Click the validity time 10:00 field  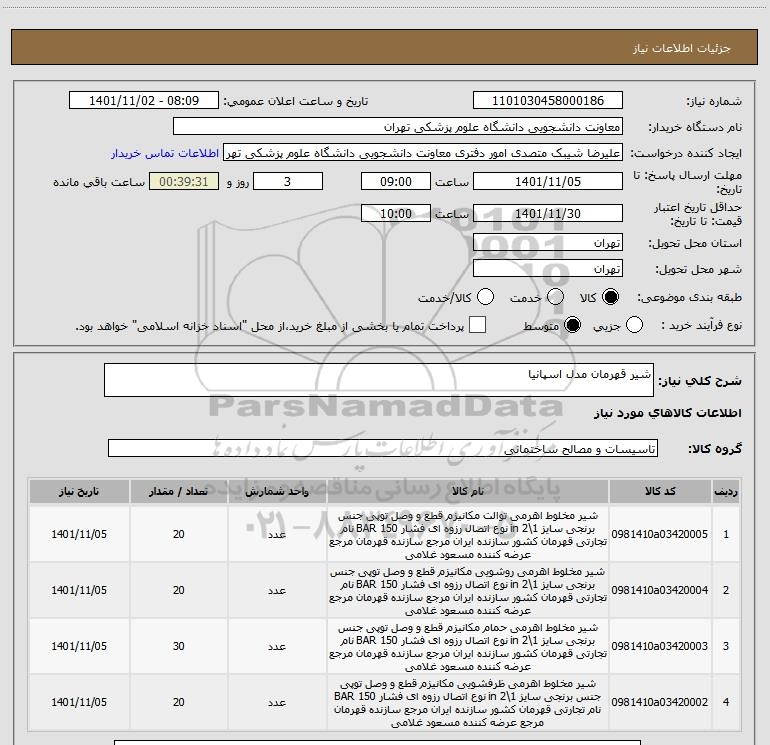click(396, 213)
